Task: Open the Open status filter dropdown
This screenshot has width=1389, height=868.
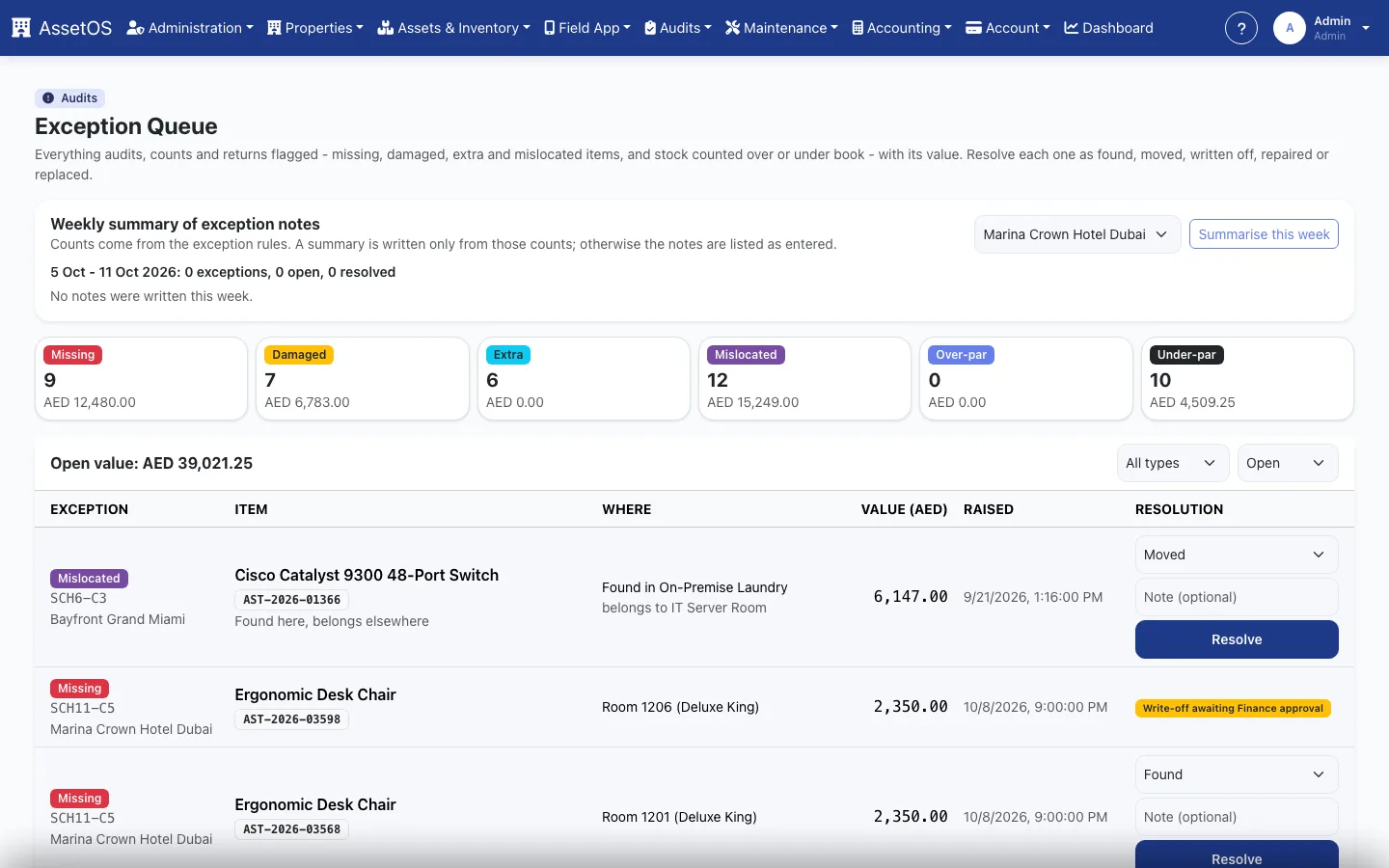Action: point(1288,463)
